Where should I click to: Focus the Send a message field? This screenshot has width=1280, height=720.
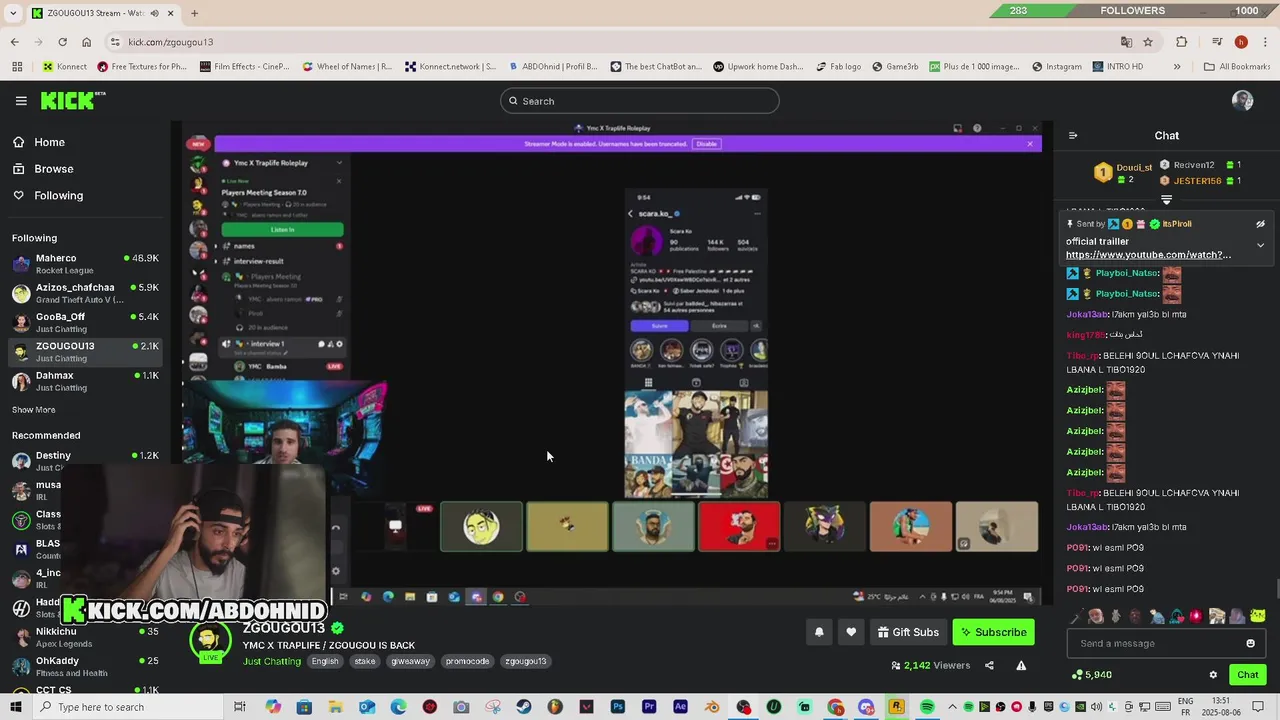(x=1166, y=644)
